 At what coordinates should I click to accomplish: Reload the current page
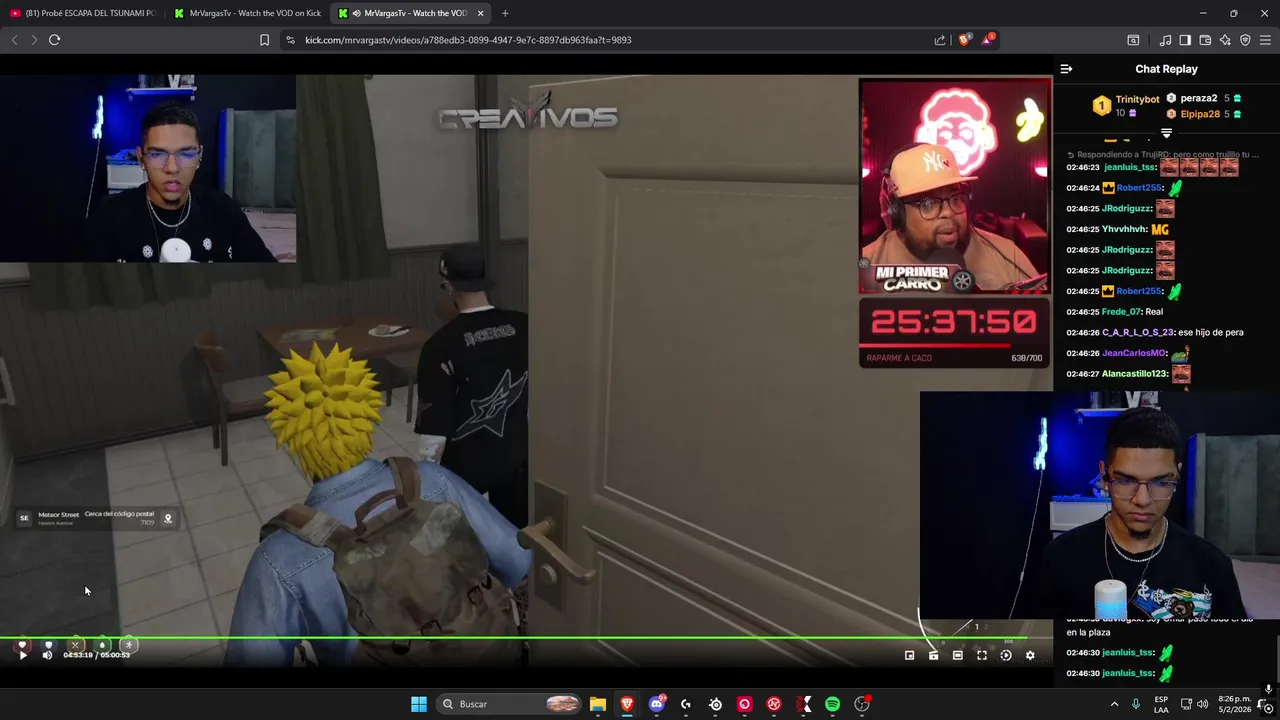coord(54,40)
